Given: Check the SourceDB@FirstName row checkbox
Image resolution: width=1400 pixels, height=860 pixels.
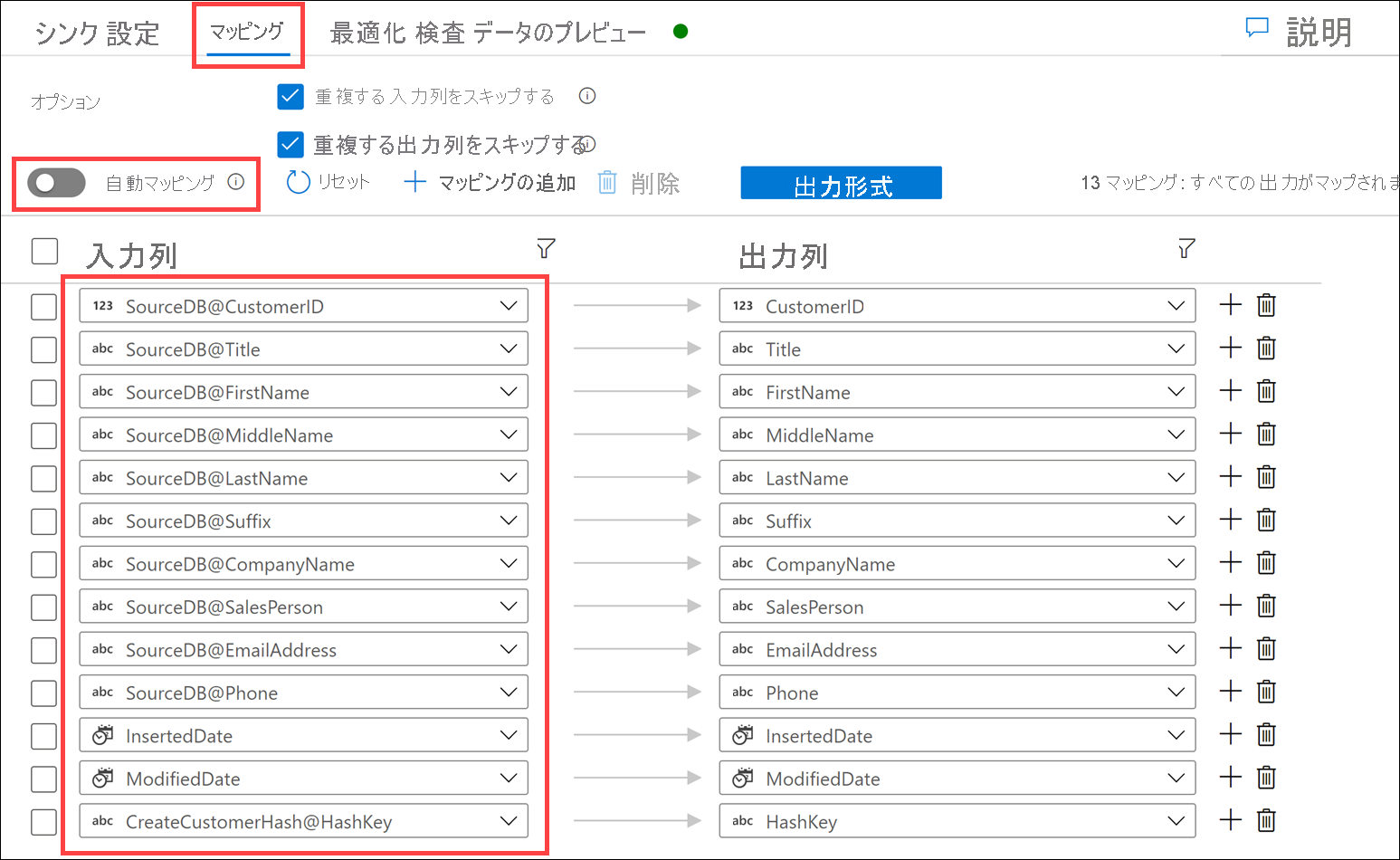Looking at the screenshot, I should coord(43,393).
